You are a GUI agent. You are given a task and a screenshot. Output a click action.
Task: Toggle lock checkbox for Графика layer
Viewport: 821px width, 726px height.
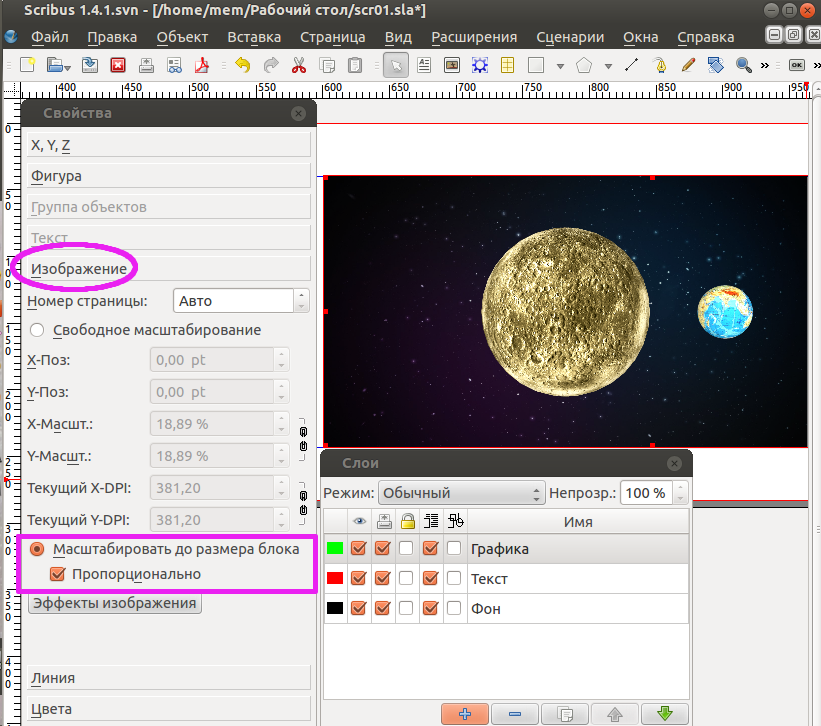(x=406, y=549)
